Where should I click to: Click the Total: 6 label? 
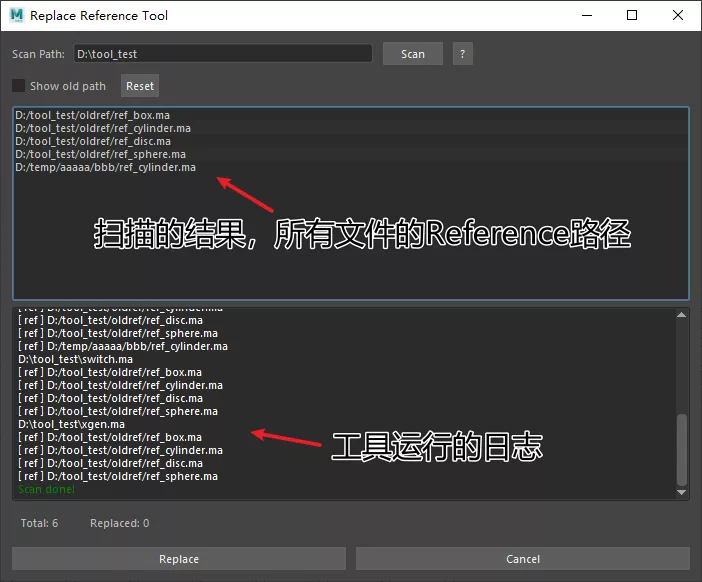39,523
